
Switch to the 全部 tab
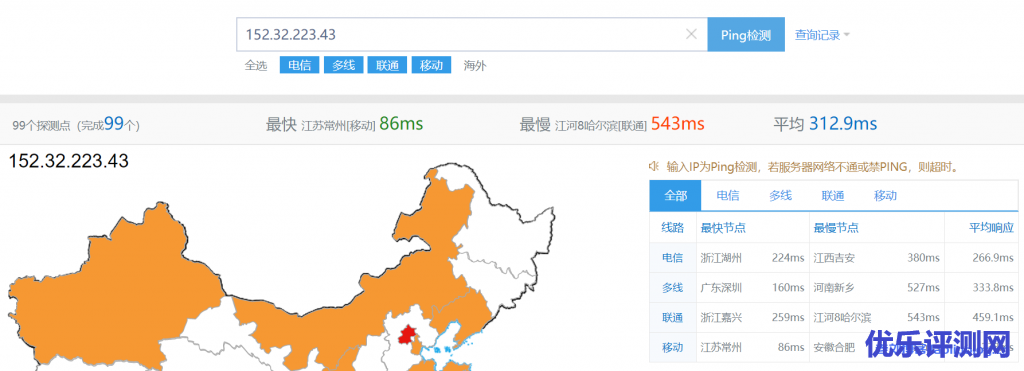tap(675, 195)
